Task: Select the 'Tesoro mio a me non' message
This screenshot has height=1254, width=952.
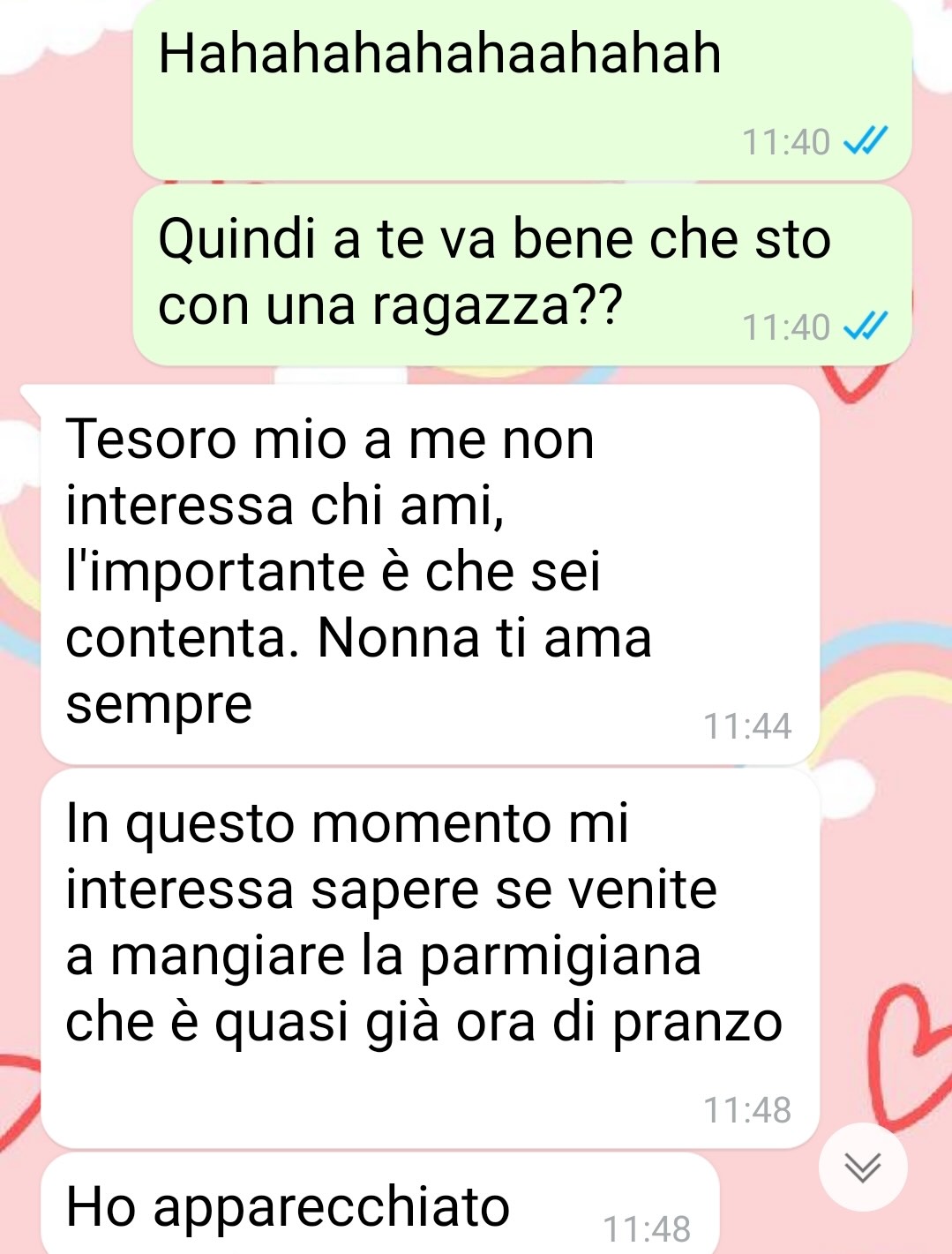Action: tap(431, 574)
